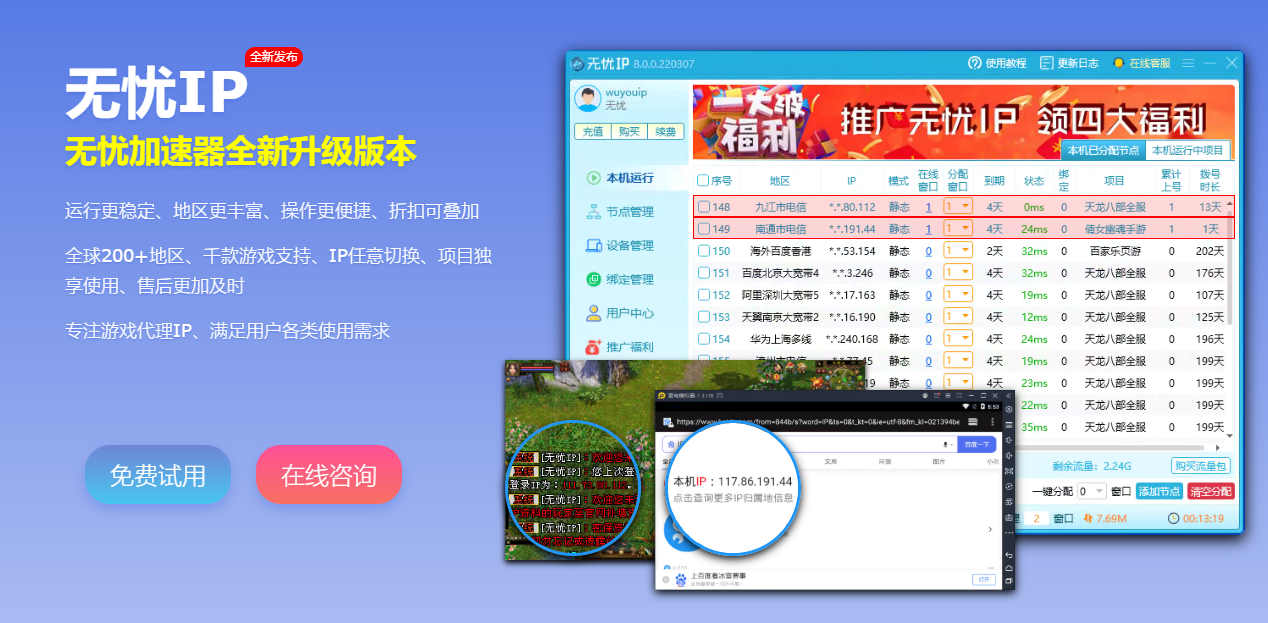Click the 无忧IP logo in the title bar
This screenshot has width=1268, height=623.
coord(577,64)
